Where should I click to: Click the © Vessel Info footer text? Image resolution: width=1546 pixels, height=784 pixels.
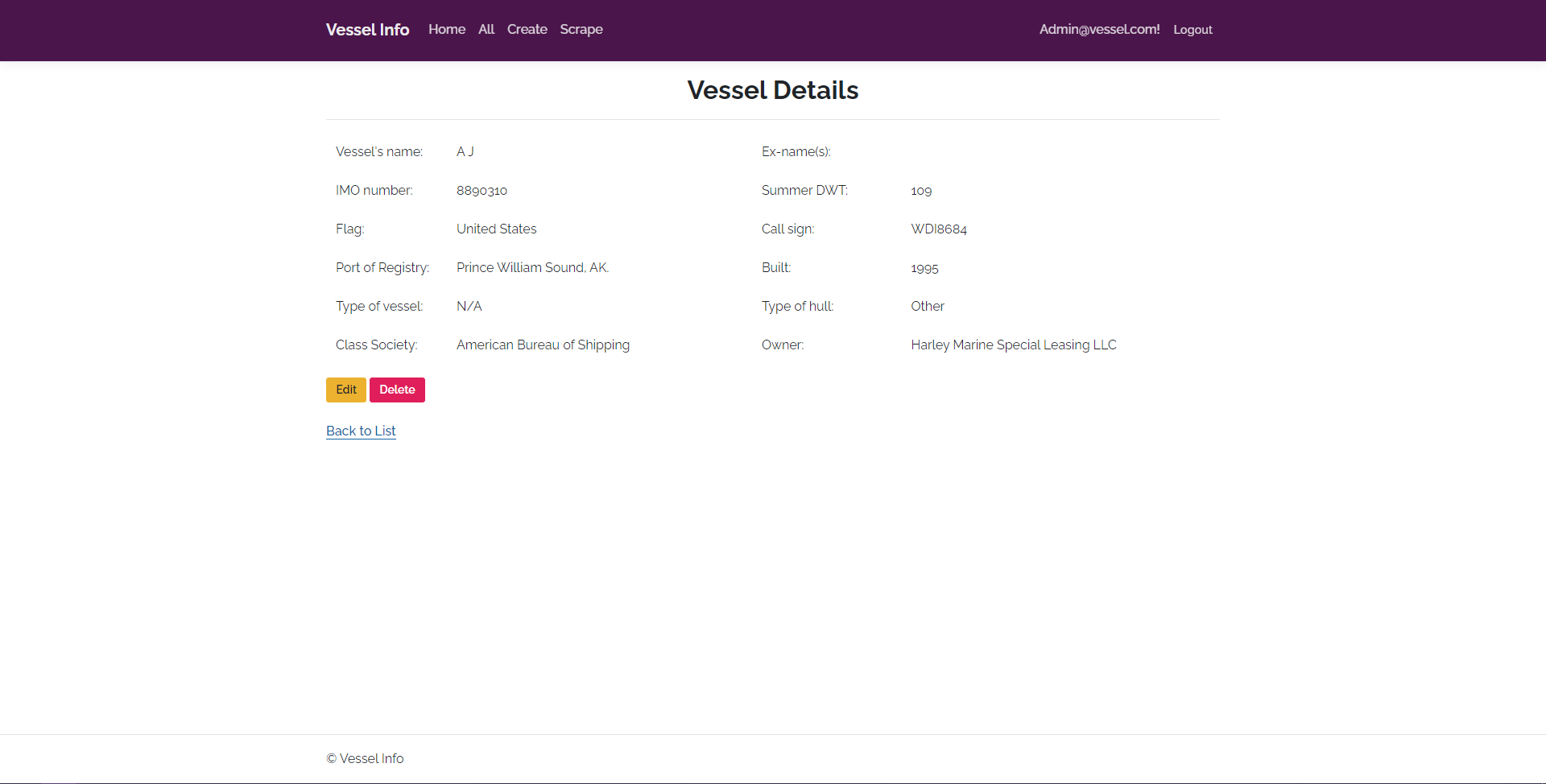point(364,758)
